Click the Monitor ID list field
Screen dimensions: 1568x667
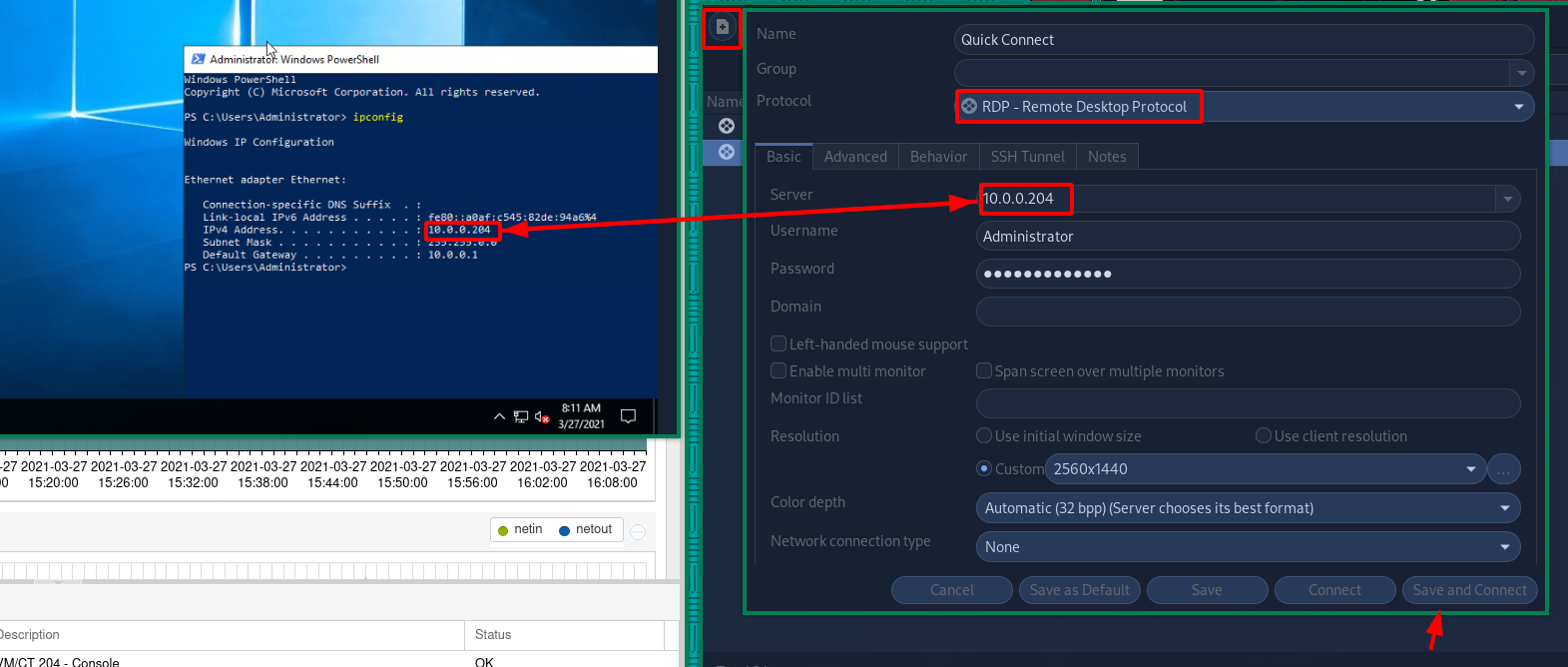pos(1248,403)
